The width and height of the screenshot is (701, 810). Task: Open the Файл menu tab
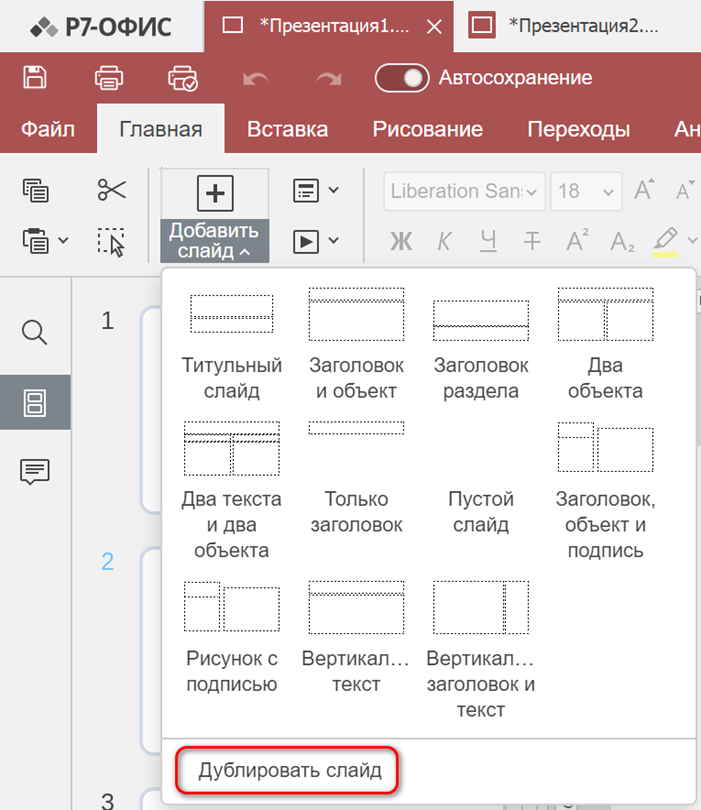pos(48,129)
